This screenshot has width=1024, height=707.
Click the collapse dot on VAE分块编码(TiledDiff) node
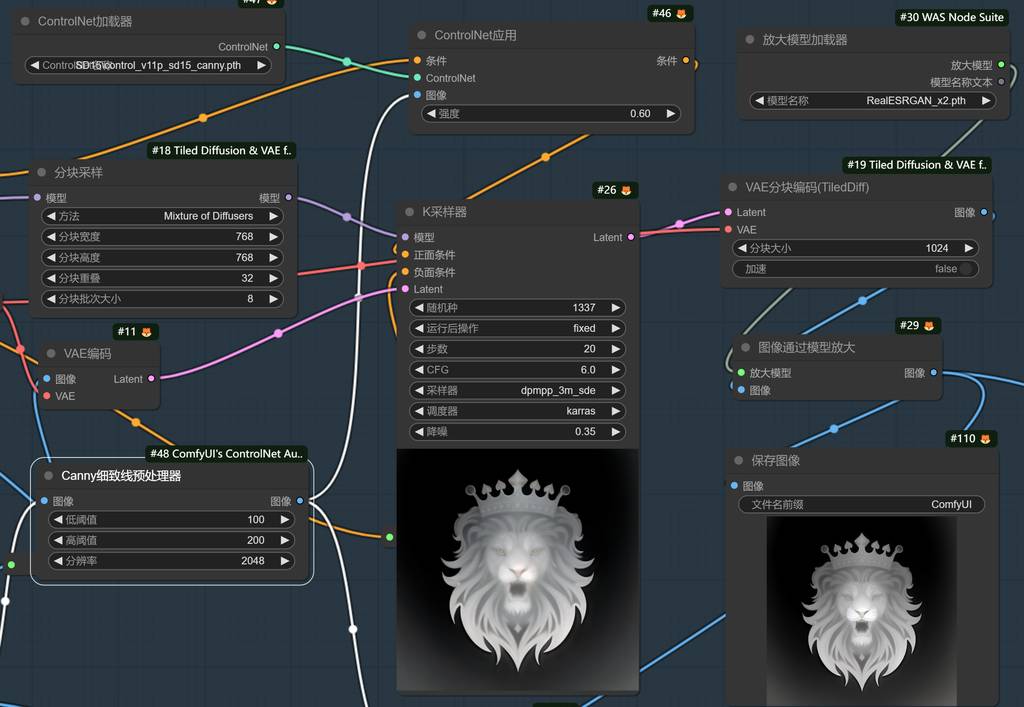[732, 187]
